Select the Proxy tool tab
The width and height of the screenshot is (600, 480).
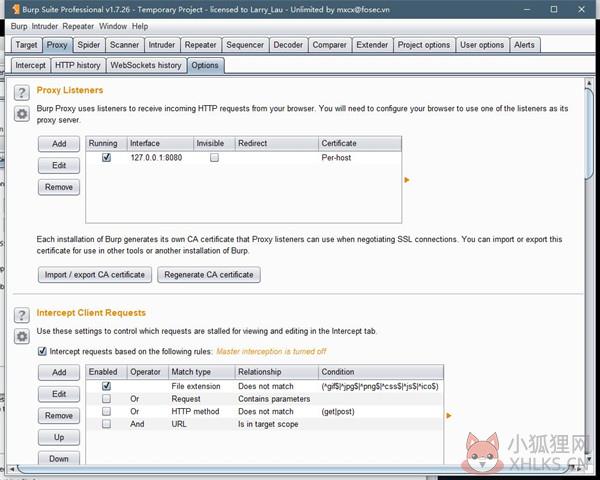57,45
